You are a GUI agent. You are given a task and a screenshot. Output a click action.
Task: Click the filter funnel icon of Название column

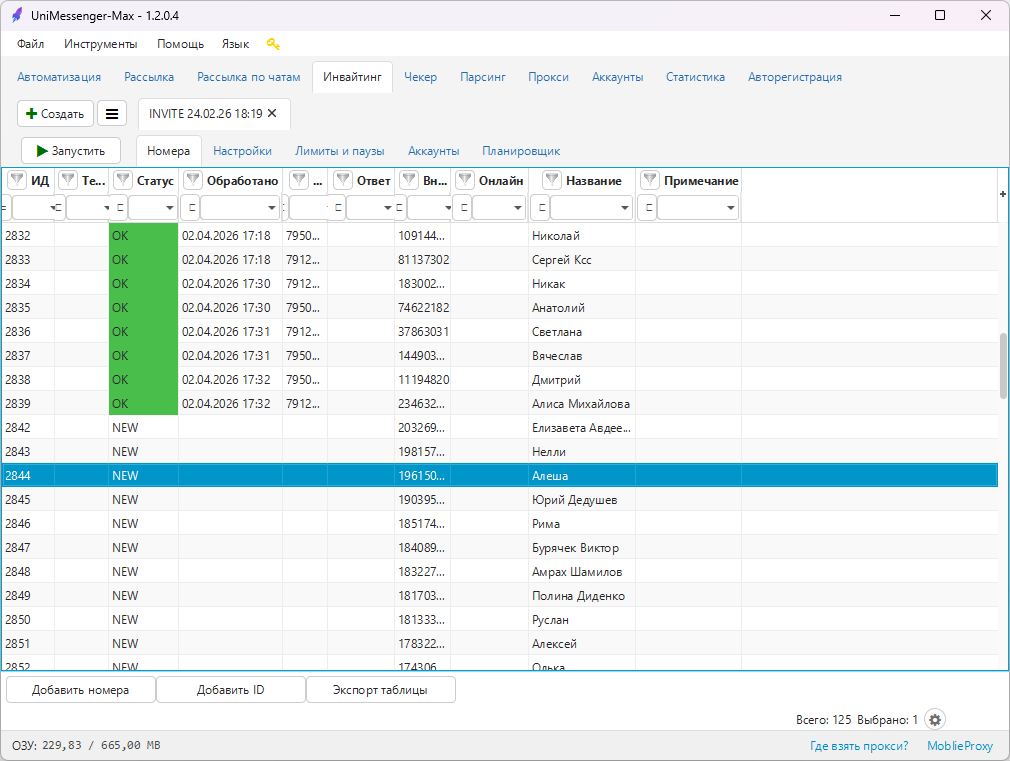[x=552, y=180]
